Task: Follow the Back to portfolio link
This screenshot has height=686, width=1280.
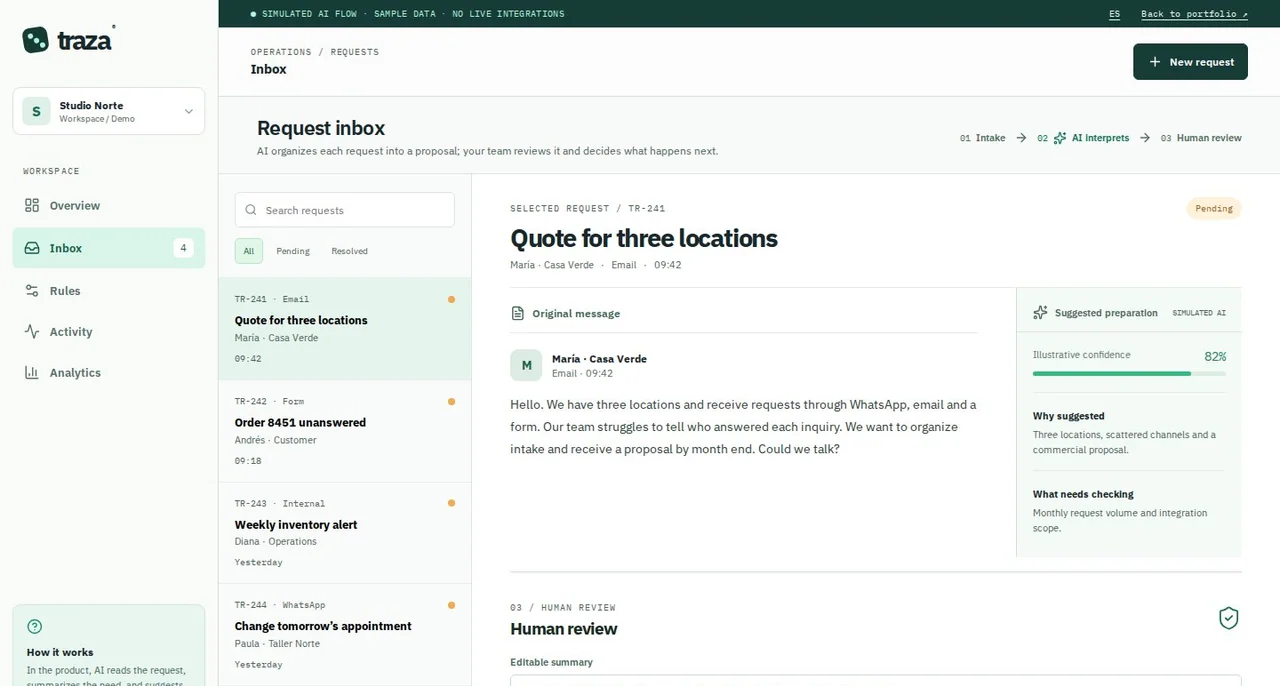Action: pyautogui.click(x=1195, y=14)
